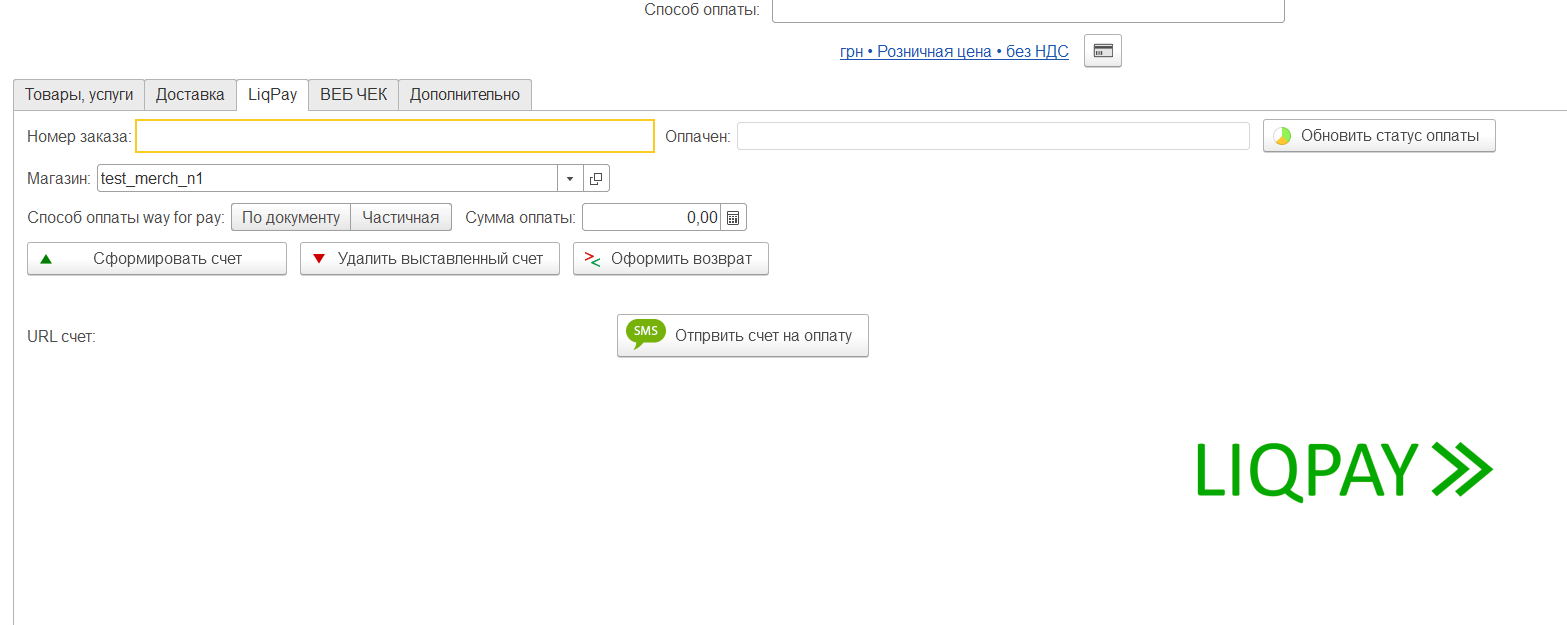The width and height of the screenshot is (1567, 625).
Task: Click Обновить статус оплаты button
Action: [1379, 136]
